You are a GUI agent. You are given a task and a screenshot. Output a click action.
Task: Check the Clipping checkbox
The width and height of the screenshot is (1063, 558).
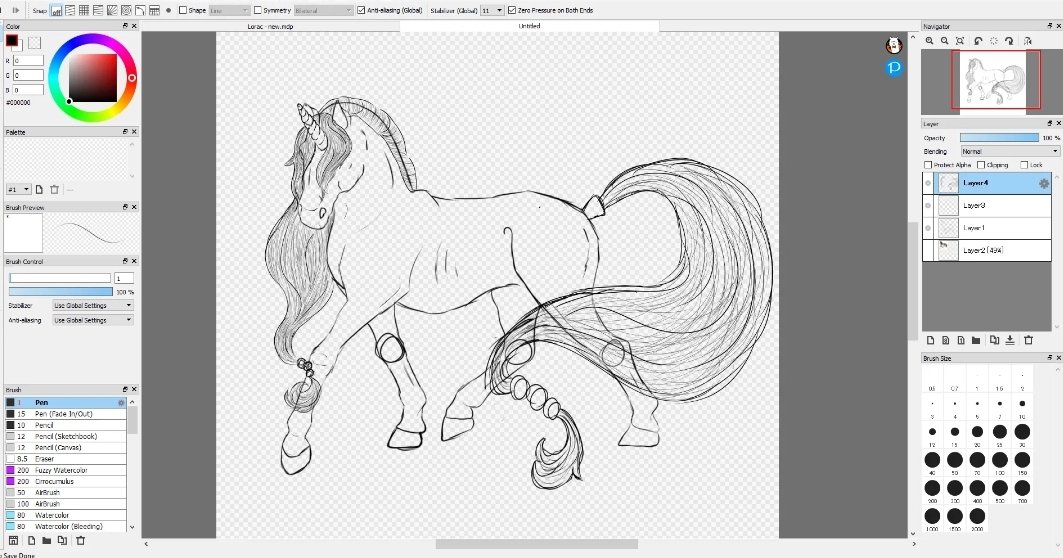click(x=981, y=165)
